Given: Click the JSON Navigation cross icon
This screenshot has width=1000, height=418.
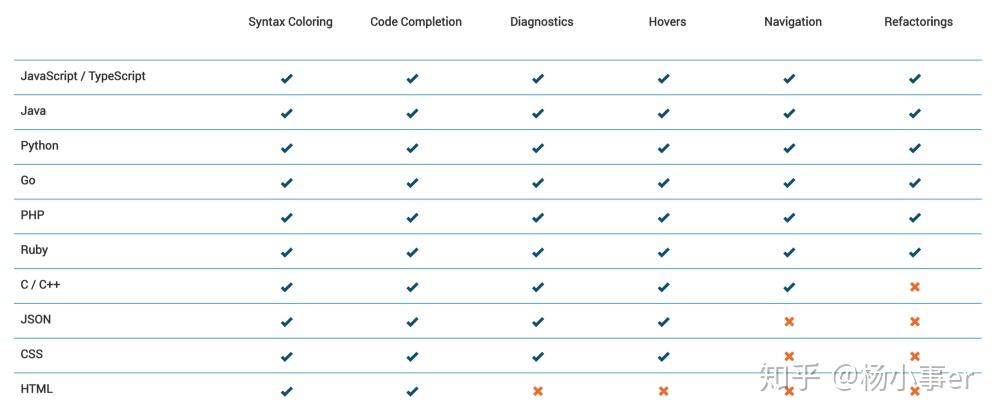Looking at the screenshot, I should point(789,322).
